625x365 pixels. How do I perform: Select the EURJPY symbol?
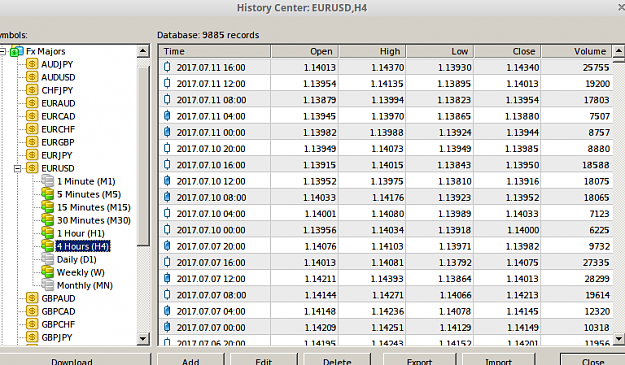point(57,155)
